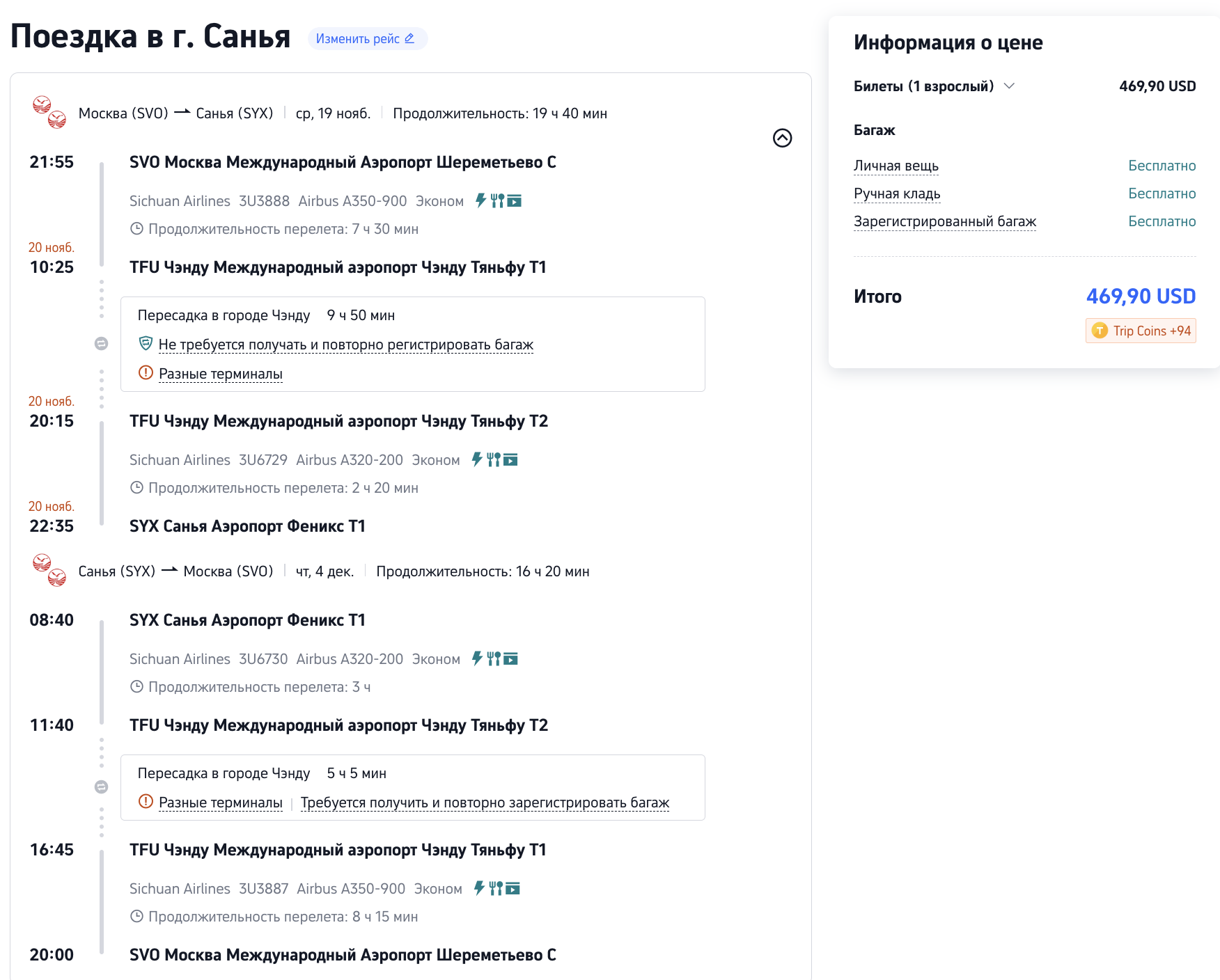Click the power outlet icon for flight 3U3887
Viewport: 1220px width, 980px height.
479,888
